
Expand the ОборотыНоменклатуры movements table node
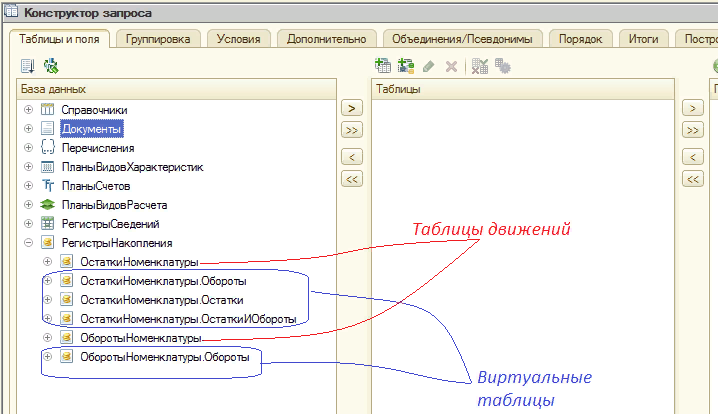(47, 338)
